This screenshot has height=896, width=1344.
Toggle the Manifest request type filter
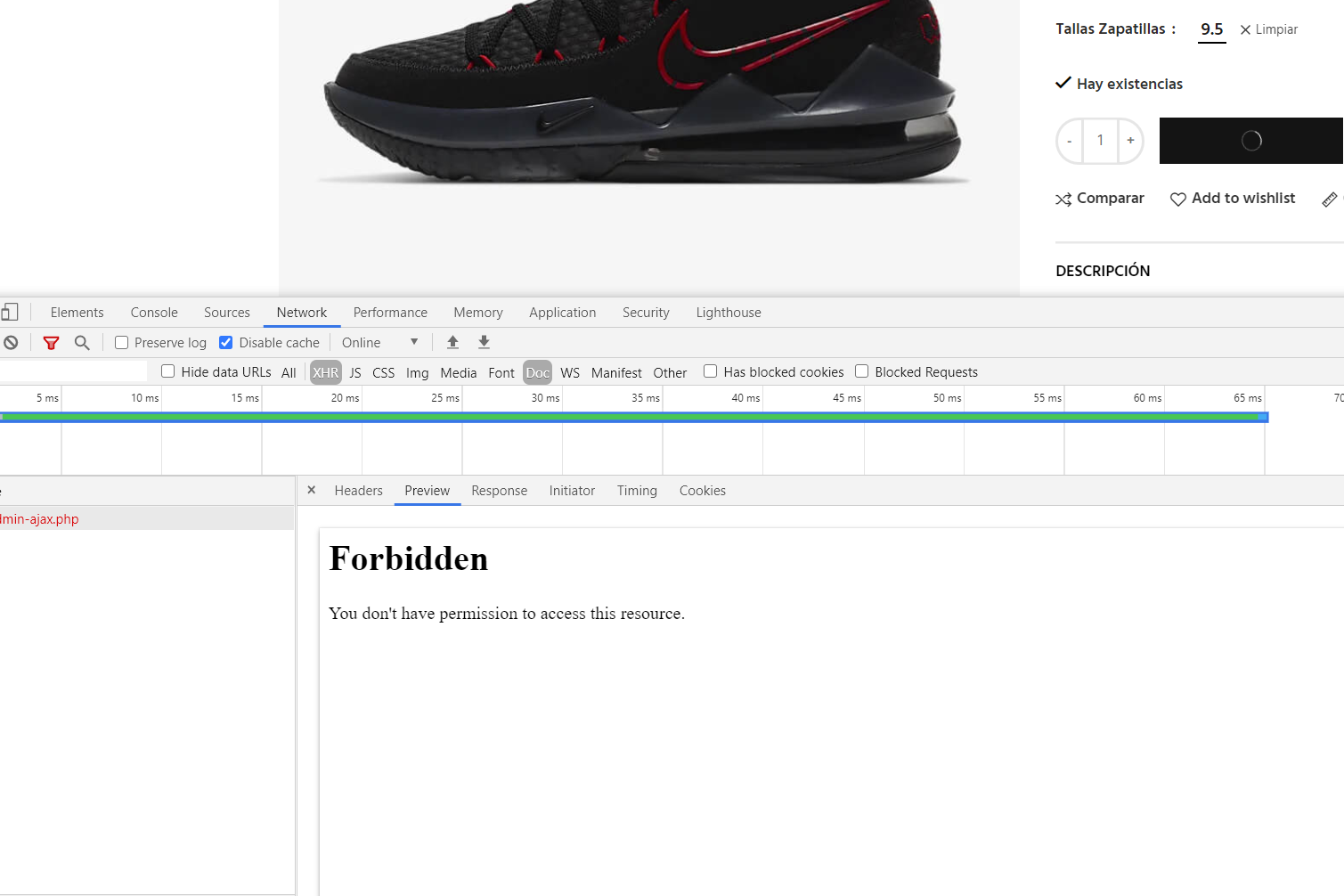pyautogui.click(x=616, y=372)
